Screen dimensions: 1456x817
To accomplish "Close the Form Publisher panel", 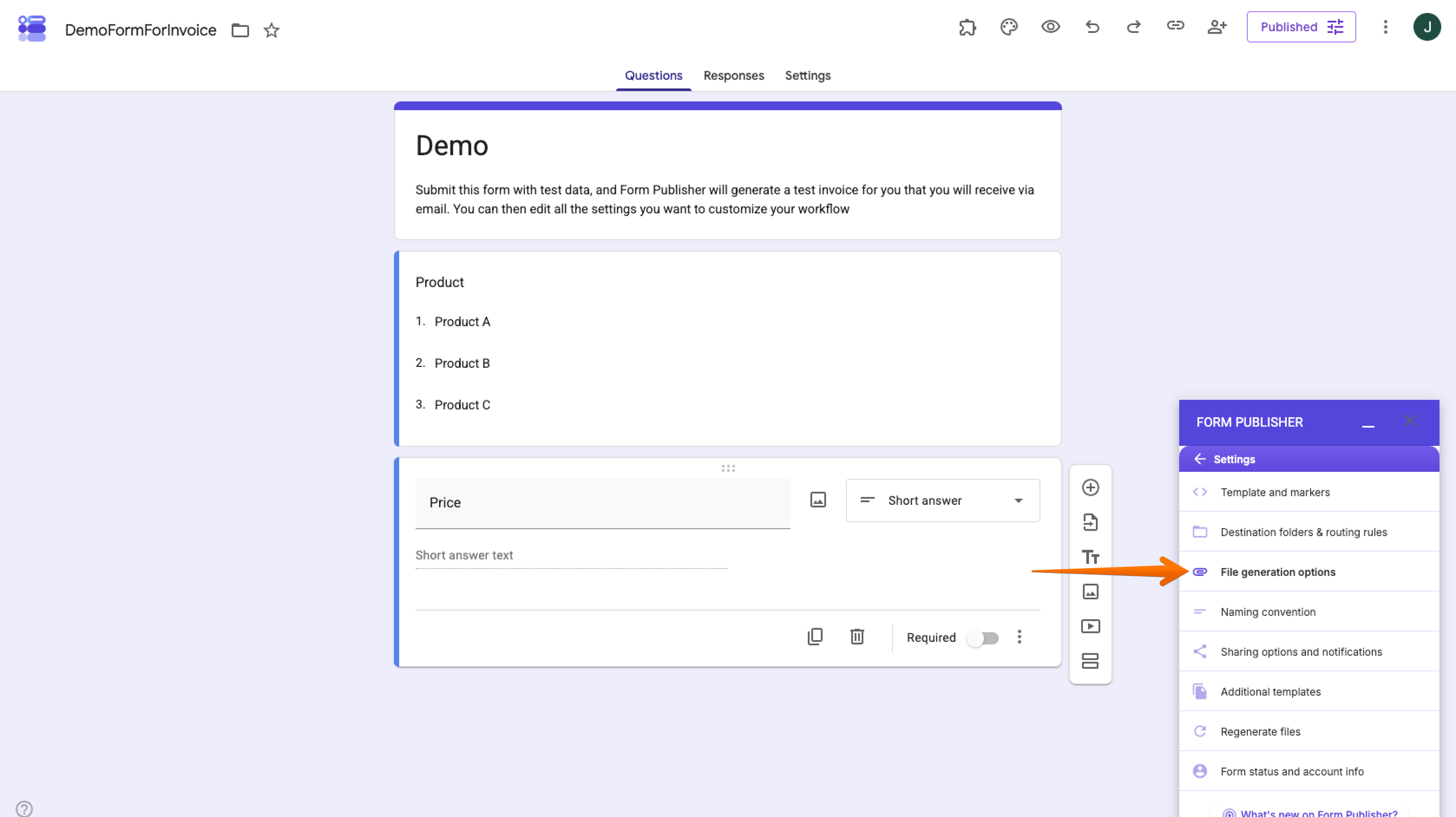I will point(1409,421).
